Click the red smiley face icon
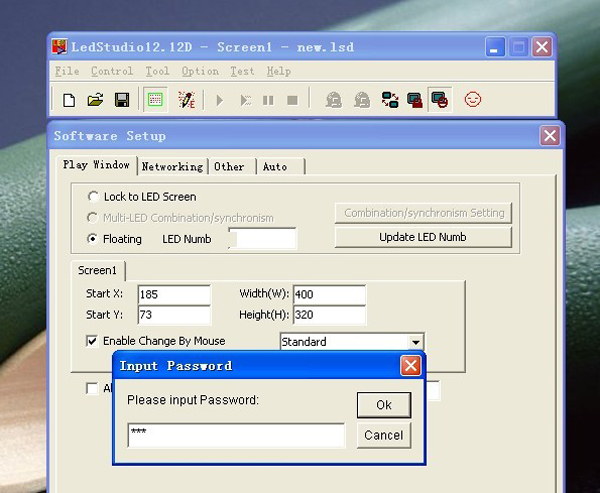600x493 pixels. pyautogui.click(x=473, y=100)
